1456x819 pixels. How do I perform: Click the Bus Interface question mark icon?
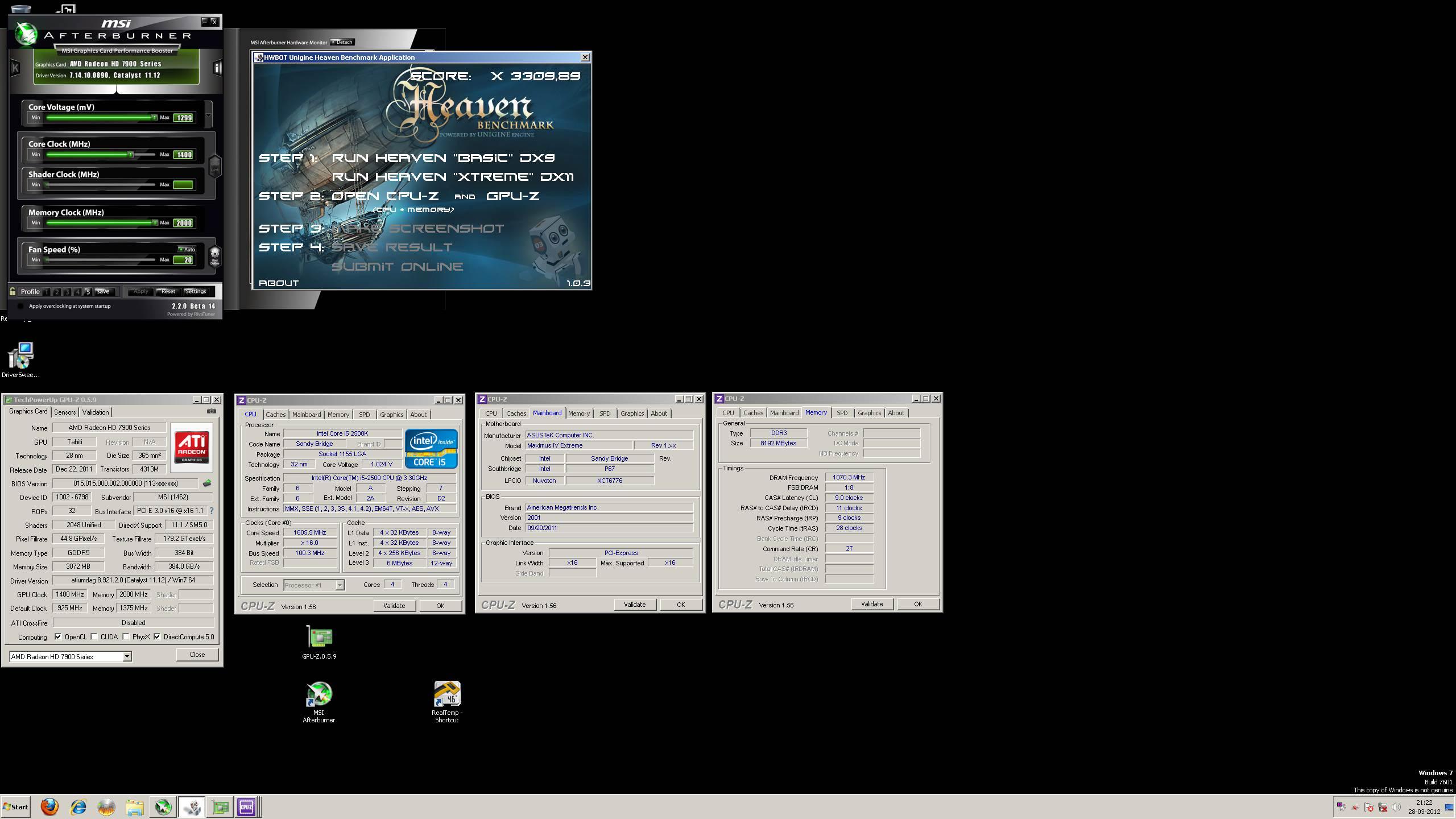tap(212, 511)
